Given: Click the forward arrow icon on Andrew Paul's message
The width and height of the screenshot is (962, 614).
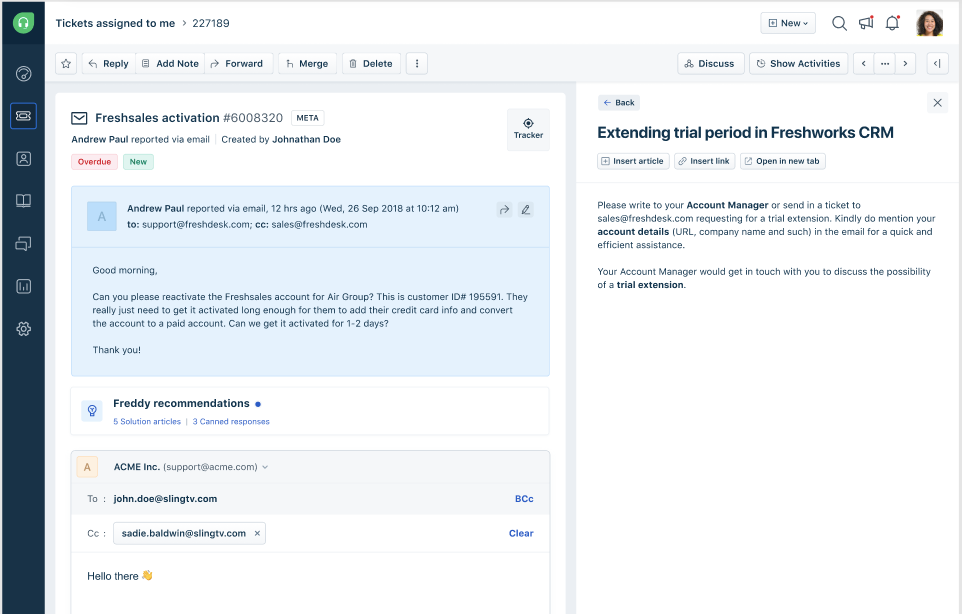Looking at the screenshot, I should pyautogui.click(x=504, y=210).
